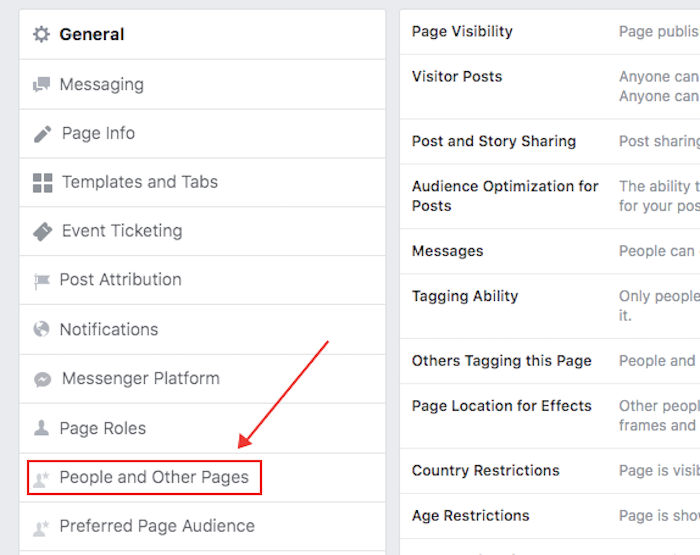Viewport: 700px width, 555px height.
Task: Open the Messaging settings section
Action: tap(115, 85)
